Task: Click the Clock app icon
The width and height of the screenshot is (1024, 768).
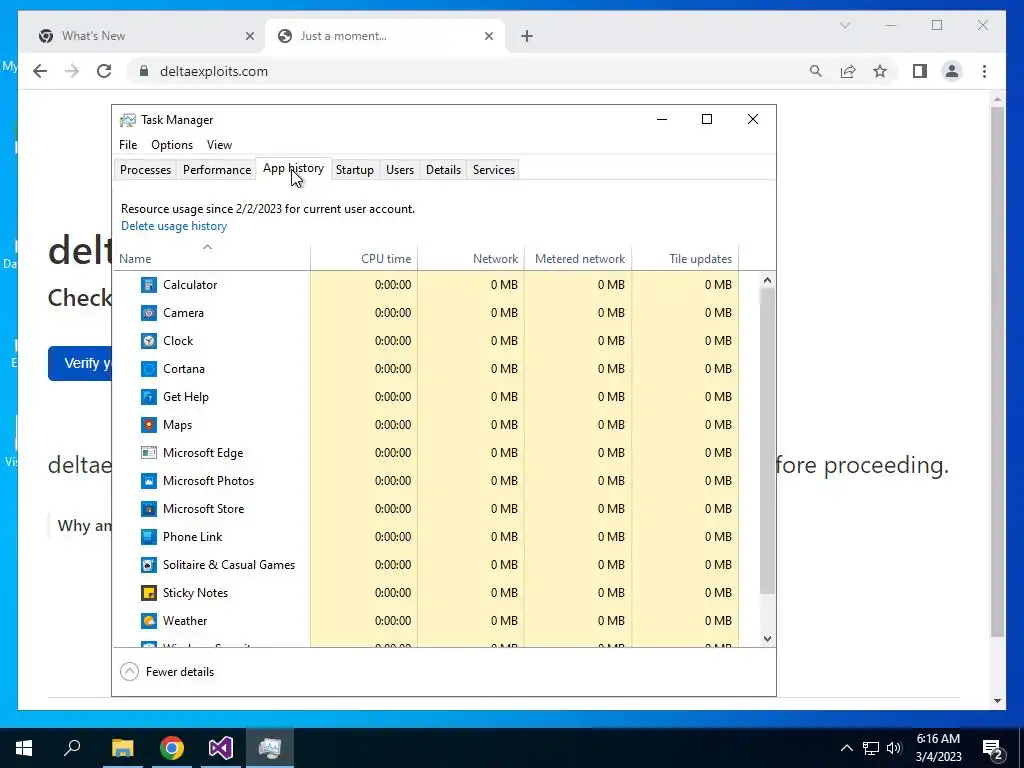Action: tap(149, 341)
